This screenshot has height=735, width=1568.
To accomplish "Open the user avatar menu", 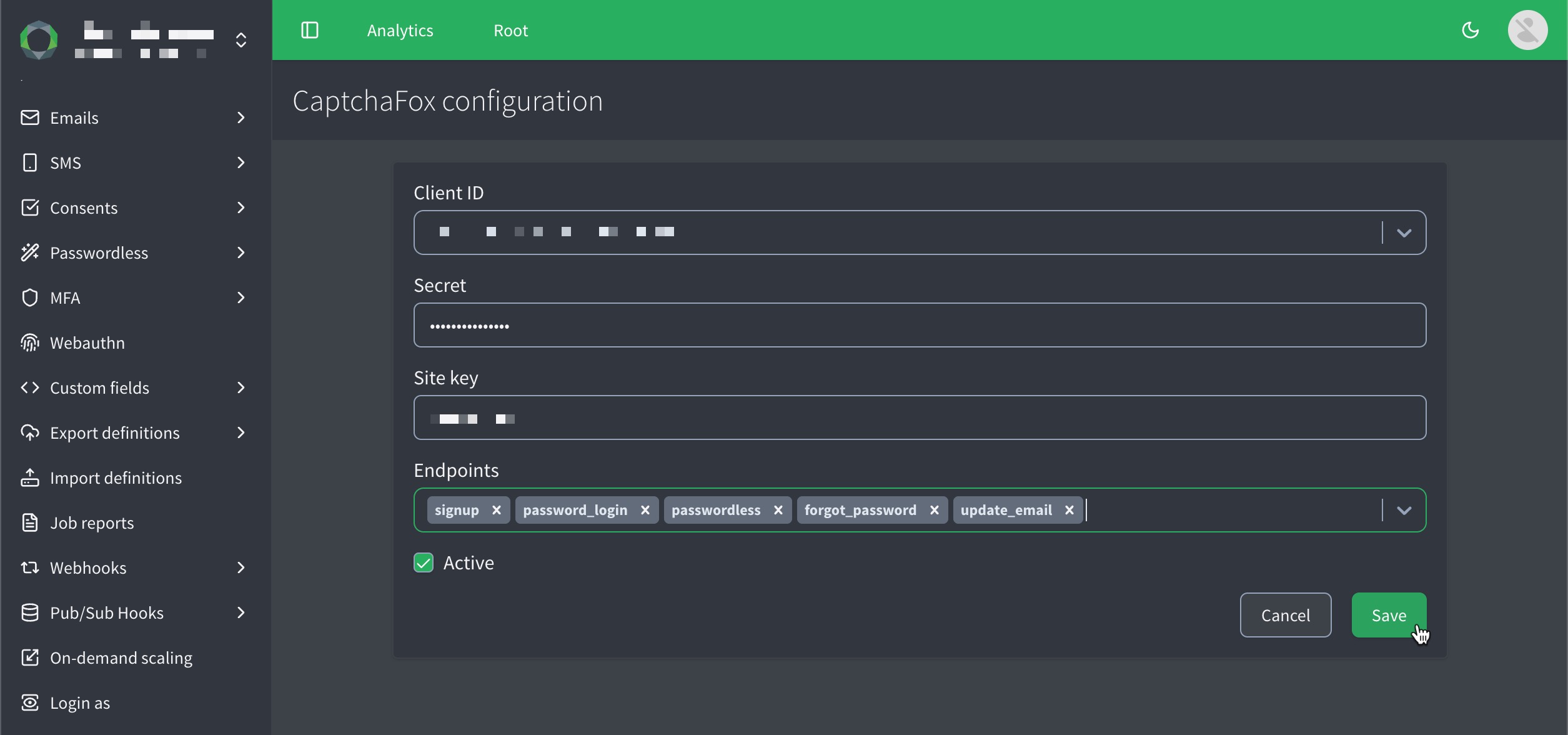I will [1527, 30].
